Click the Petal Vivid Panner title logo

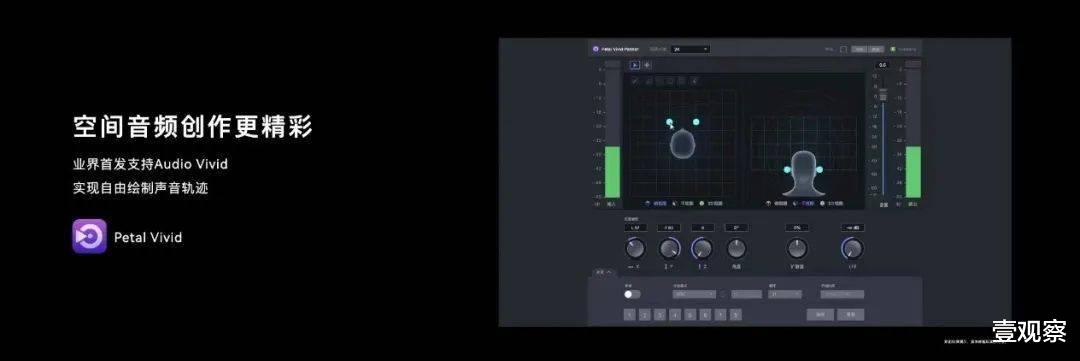[x=596, y=49]
